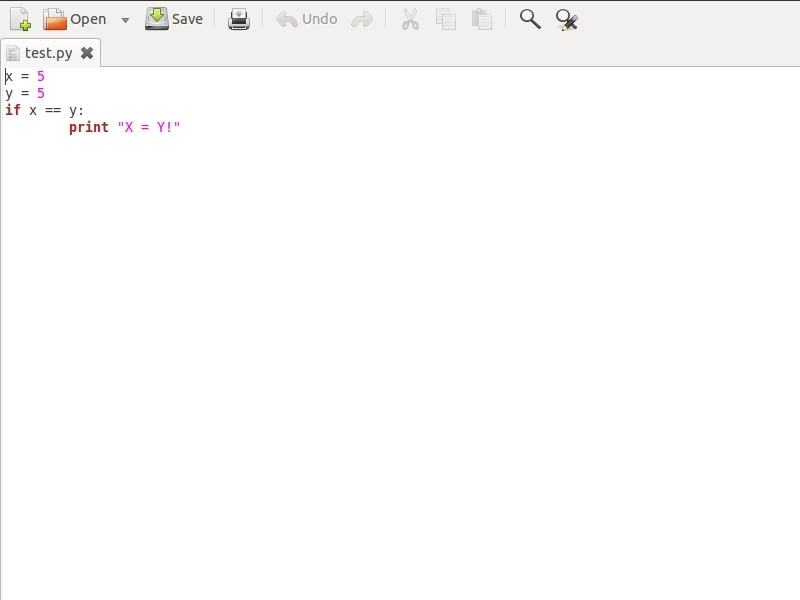The image size is (800, 600).
Task: Select the test.py tab
Action: 49,53
